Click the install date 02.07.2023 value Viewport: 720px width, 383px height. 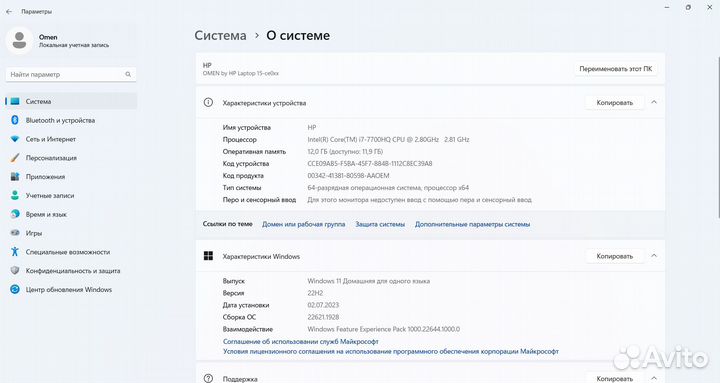tap(323, 305)
